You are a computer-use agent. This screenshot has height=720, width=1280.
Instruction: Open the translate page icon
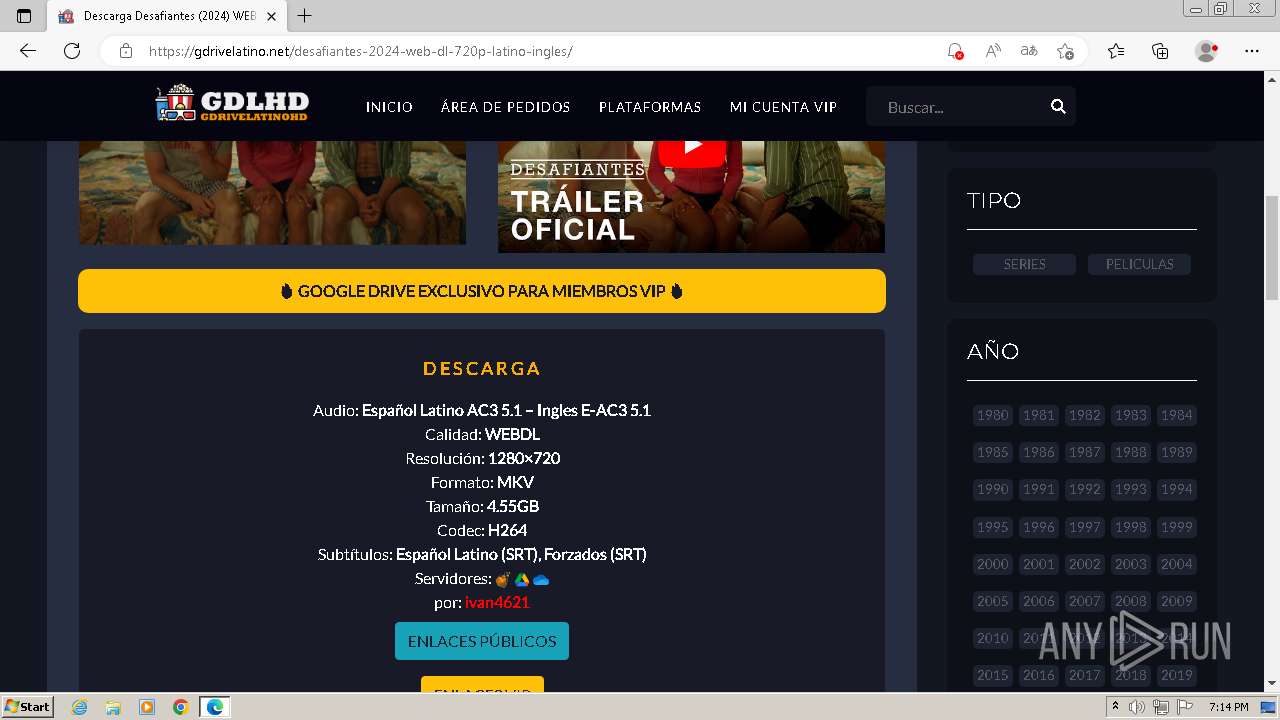point(1029,51)
